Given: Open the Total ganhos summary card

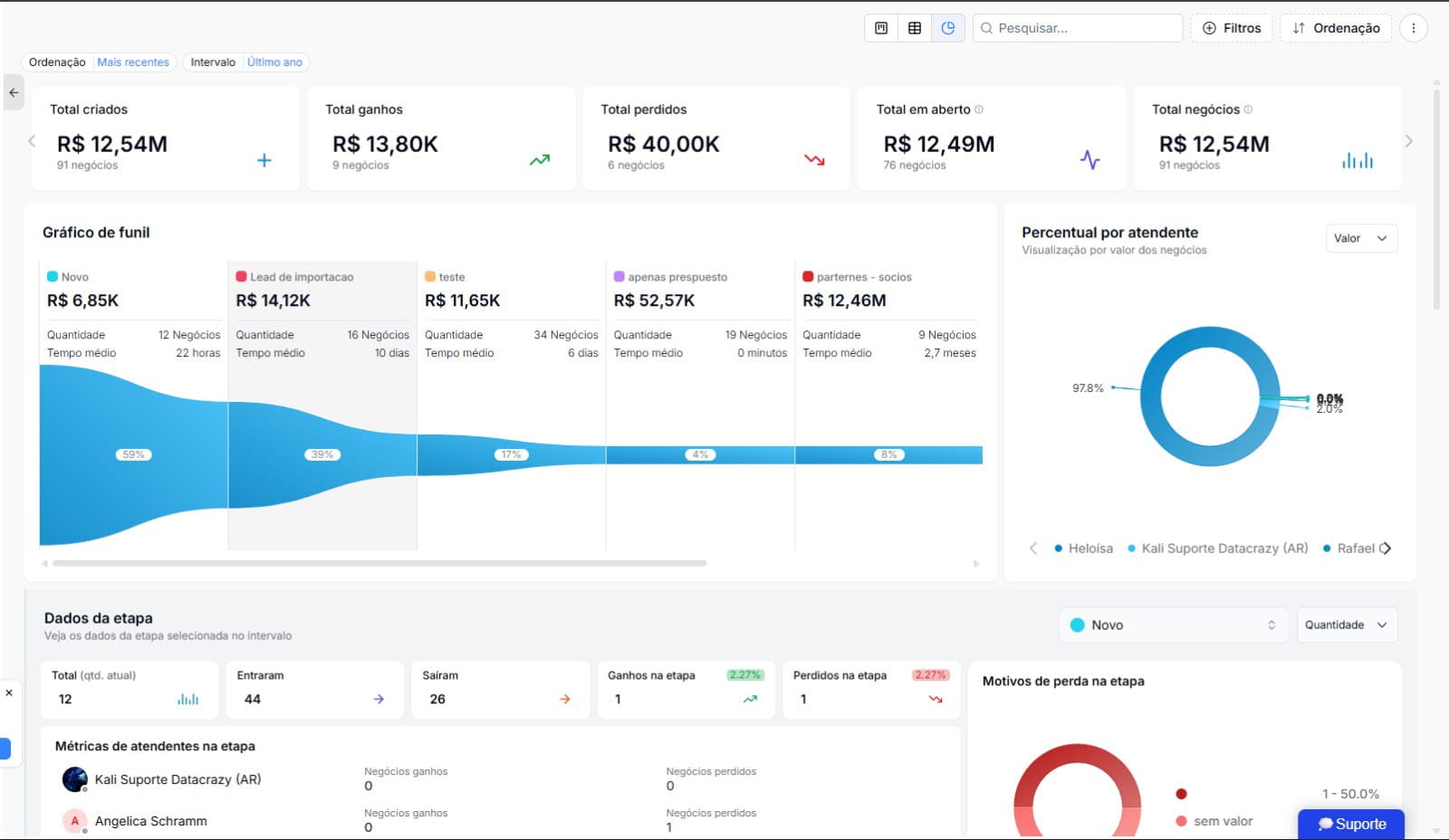Looking at the screenshot, I should [441, 138].
